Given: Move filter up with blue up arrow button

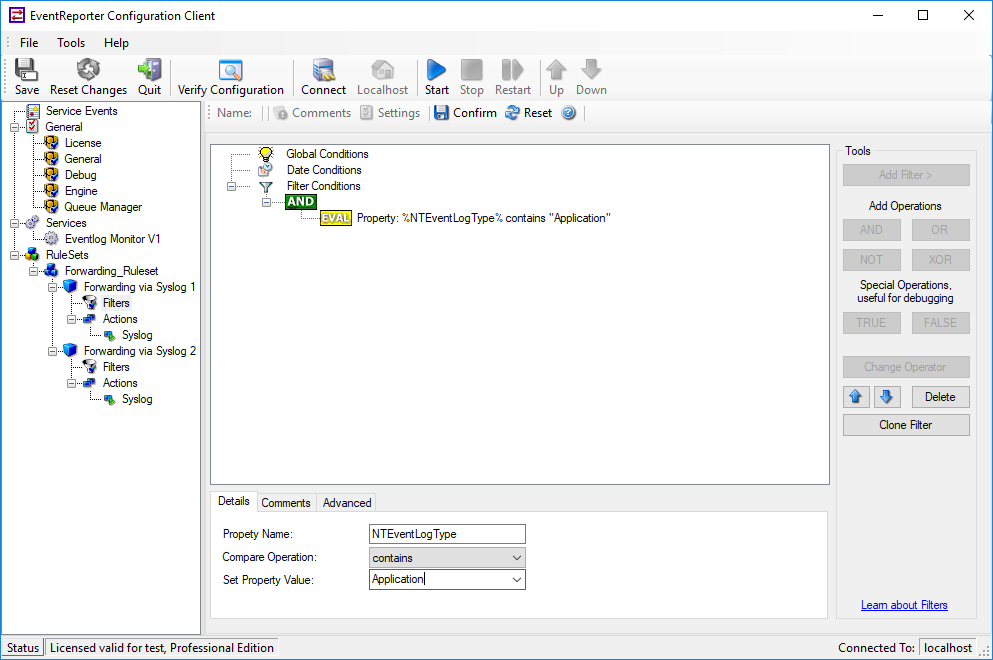Looking at the screenshot, I should click(x=856, y=397).
